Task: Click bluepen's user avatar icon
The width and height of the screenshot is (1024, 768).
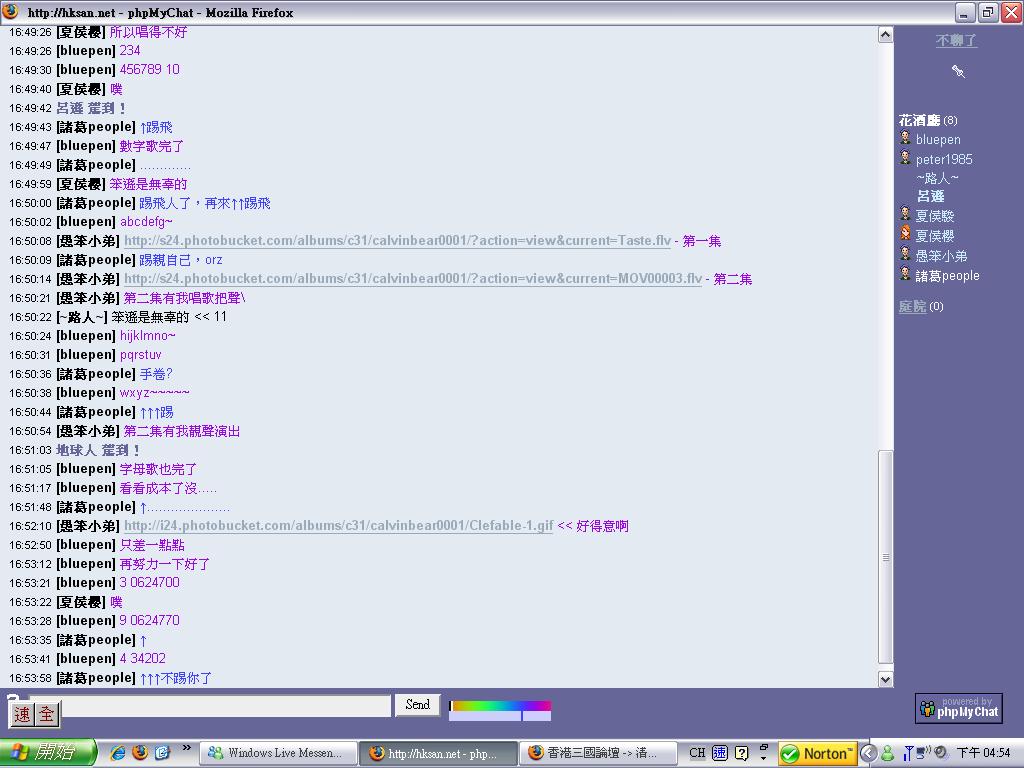Action: 905,139
